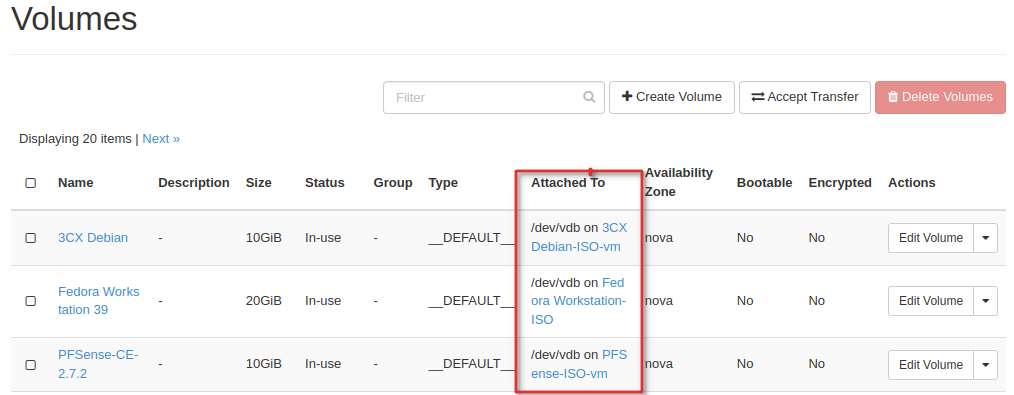Open the 3CX Debian-ISO-vm instance link
The image size is (1014, 395).
tap(579, 237)
